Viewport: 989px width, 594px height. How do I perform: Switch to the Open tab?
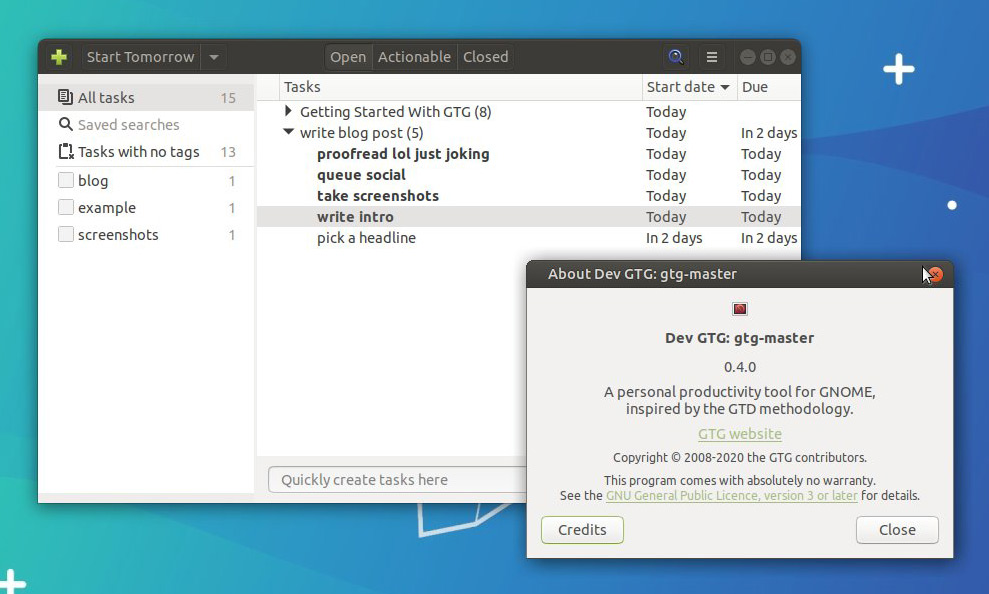(348, 57)
